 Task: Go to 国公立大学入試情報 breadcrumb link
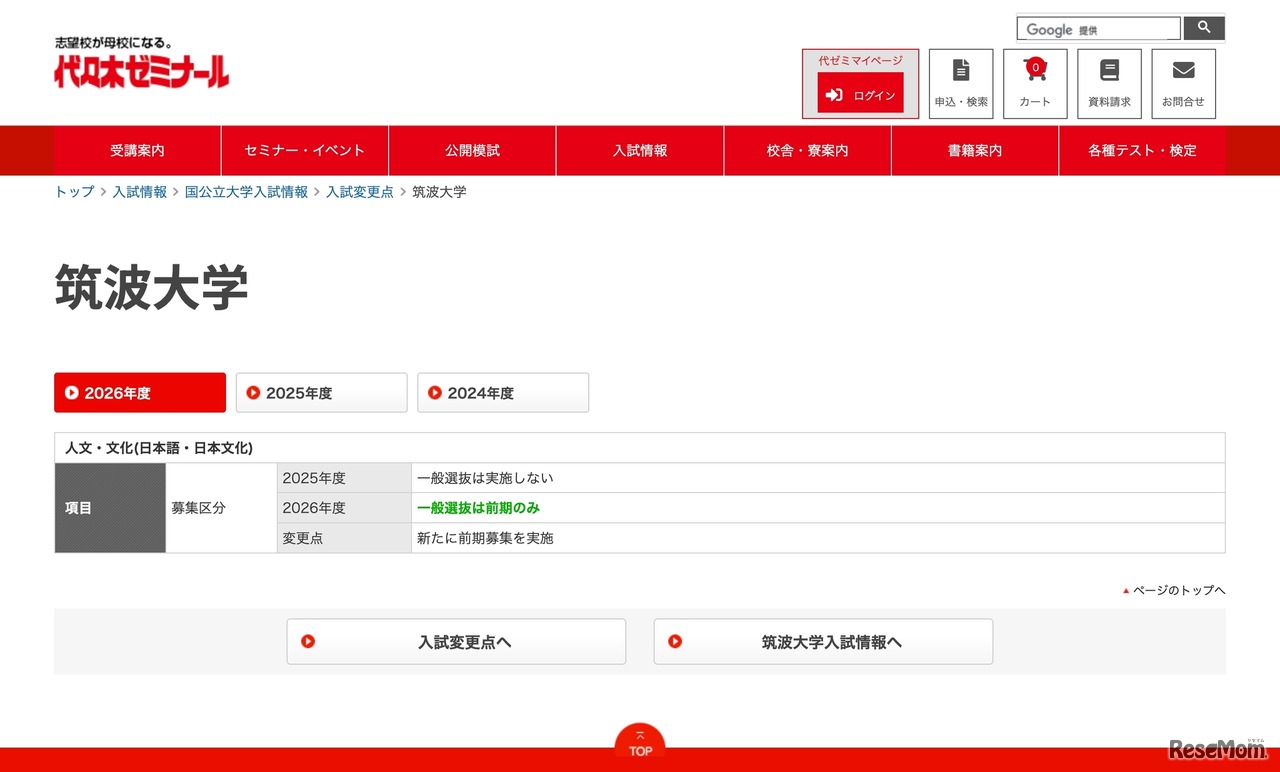click(x=246, y=192)
